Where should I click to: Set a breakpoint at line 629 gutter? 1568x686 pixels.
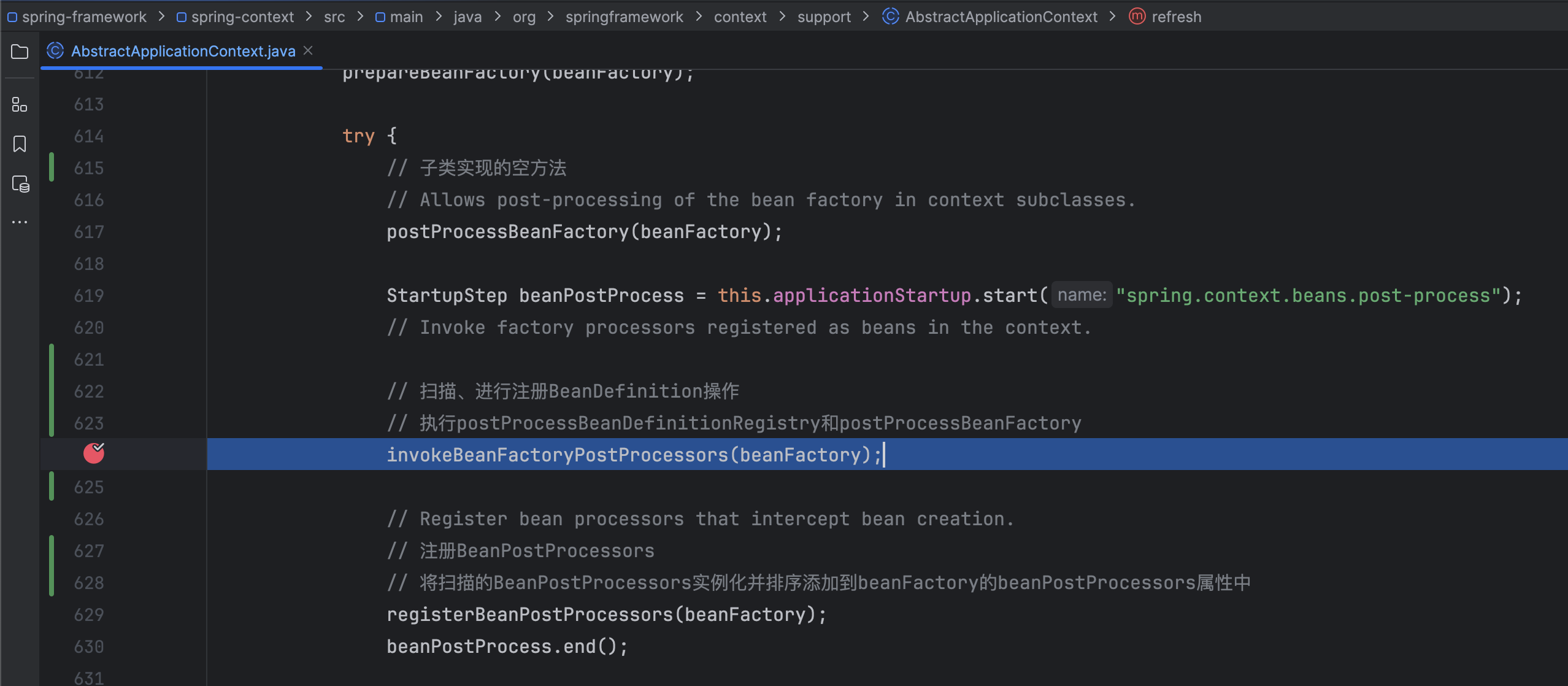click(90, 615)
